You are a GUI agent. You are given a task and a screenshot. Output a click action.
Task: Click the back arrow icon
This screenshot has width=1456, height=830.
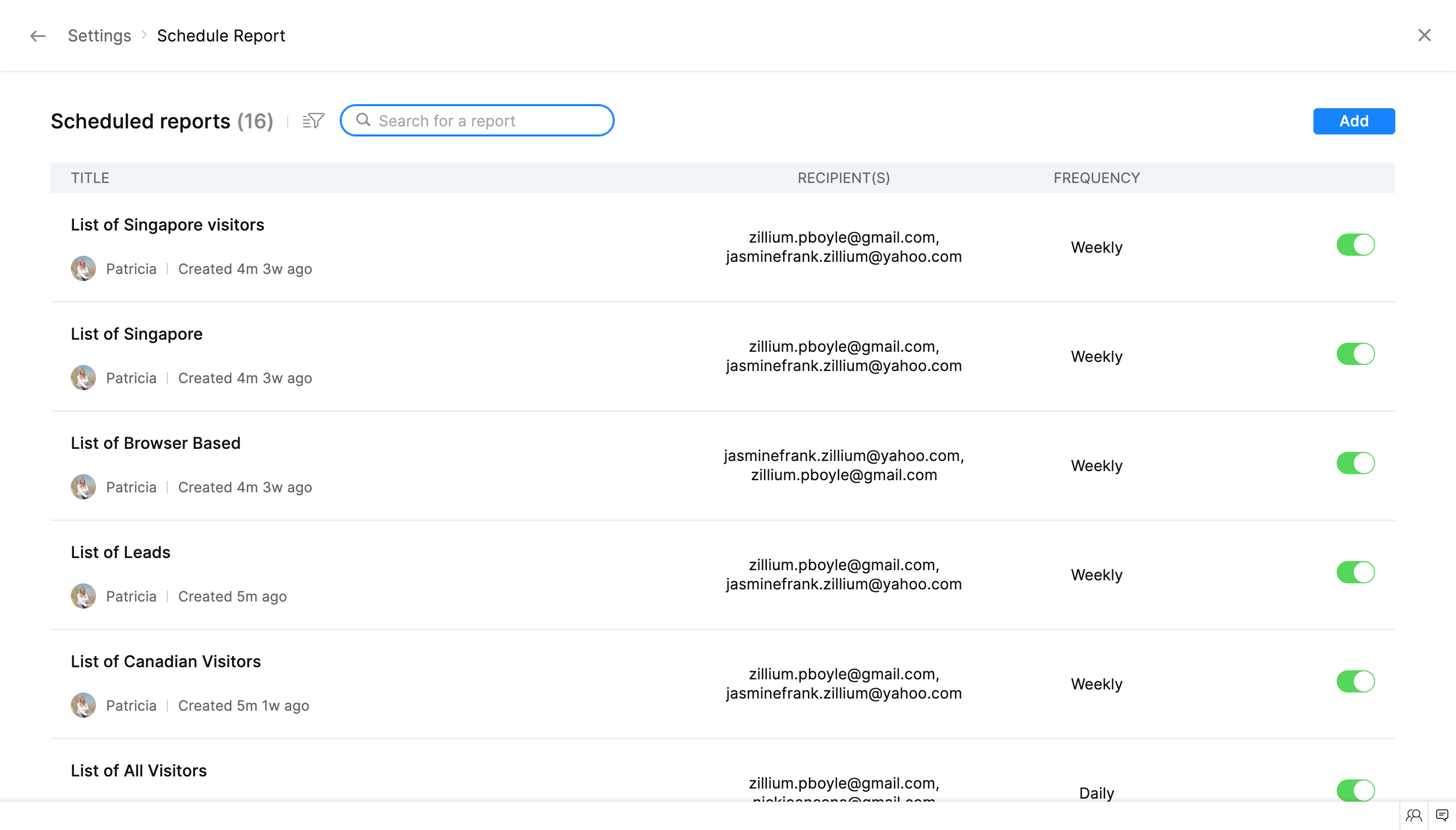point(37,36)
